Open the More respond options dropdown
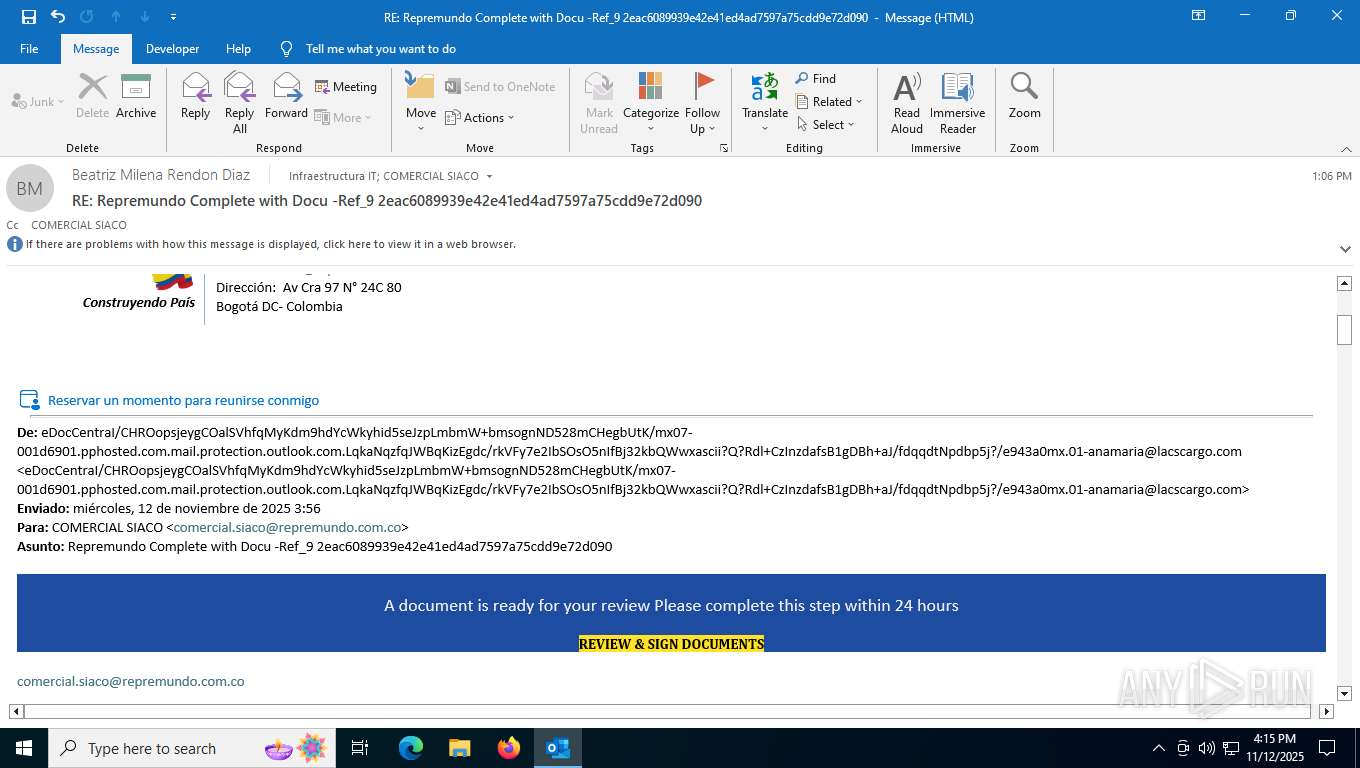Image resolution: width=1360 pixels, height=768 pixels. [343, 117]
